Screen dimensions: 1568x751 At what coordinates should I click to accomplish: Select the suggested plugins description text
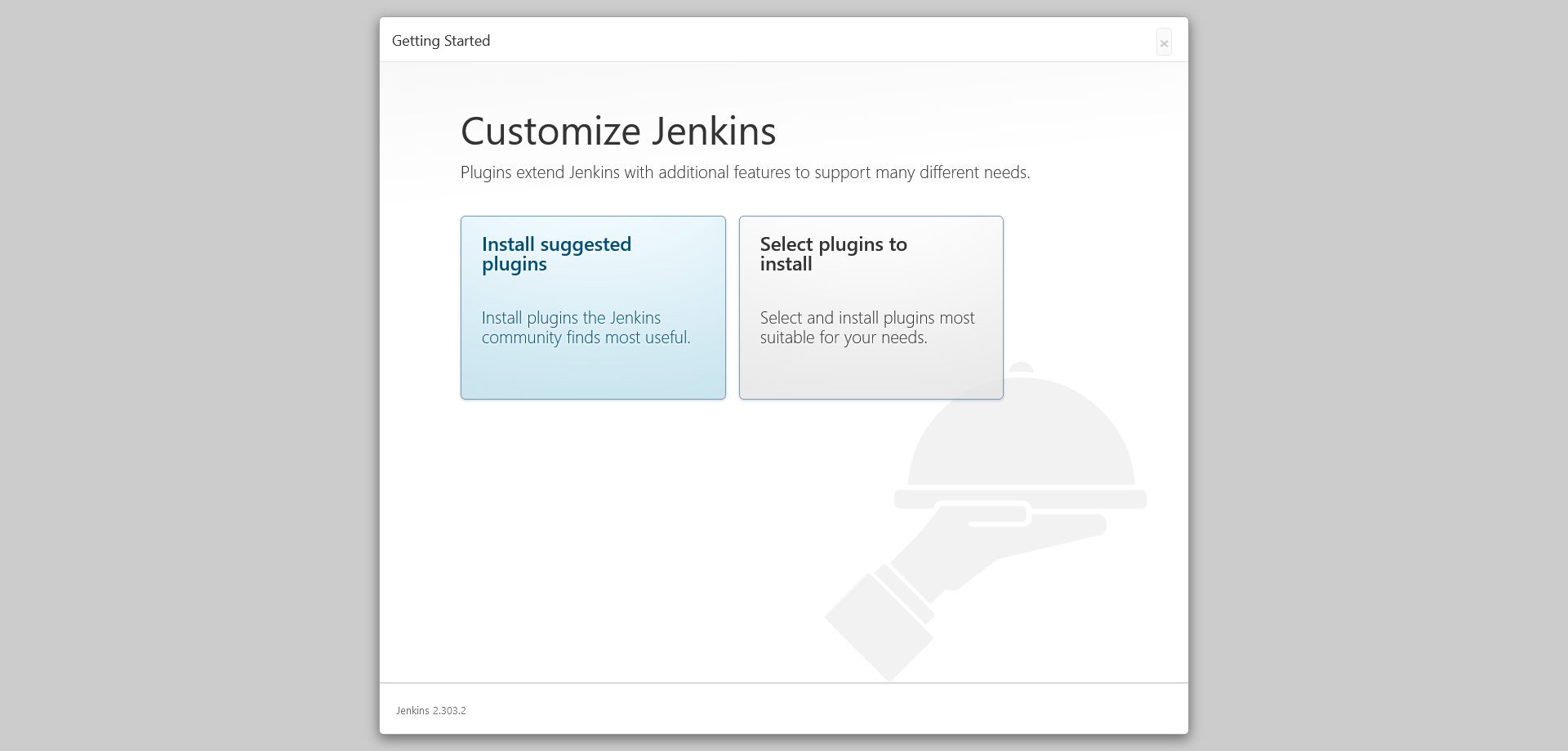coord(586,327)
